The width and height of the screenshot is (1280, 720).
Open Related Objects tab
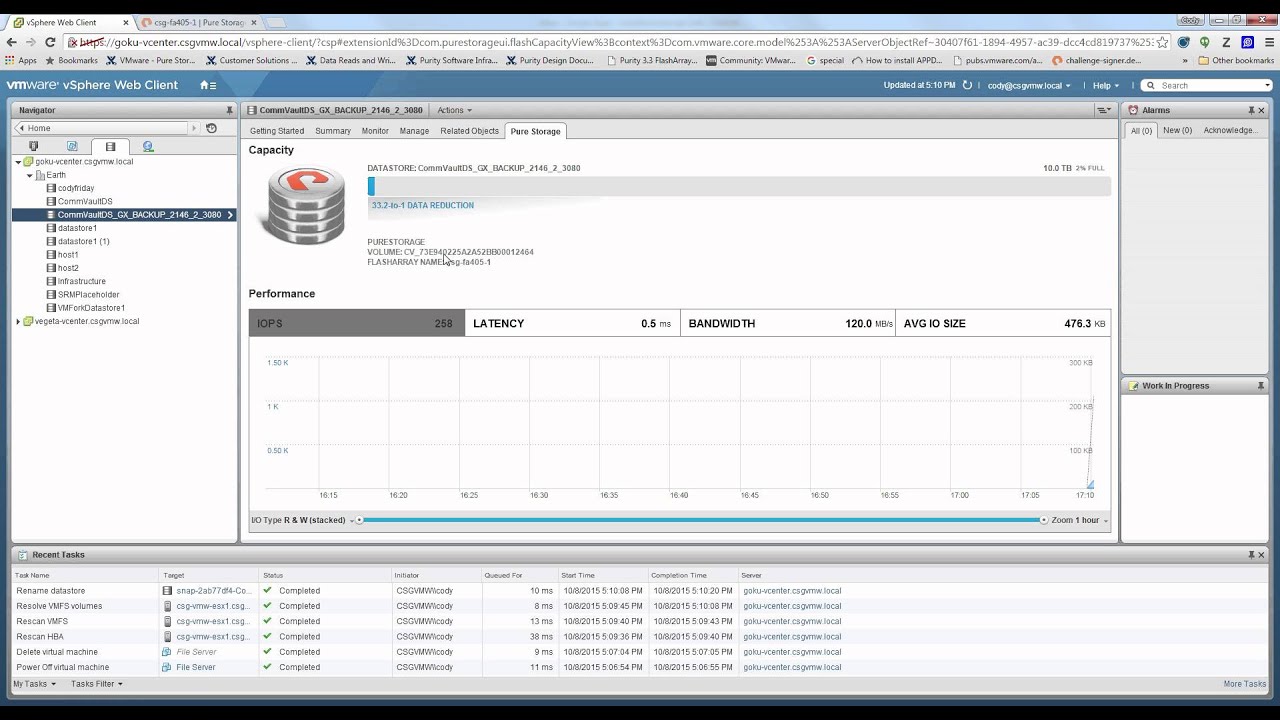pos(469,131)
